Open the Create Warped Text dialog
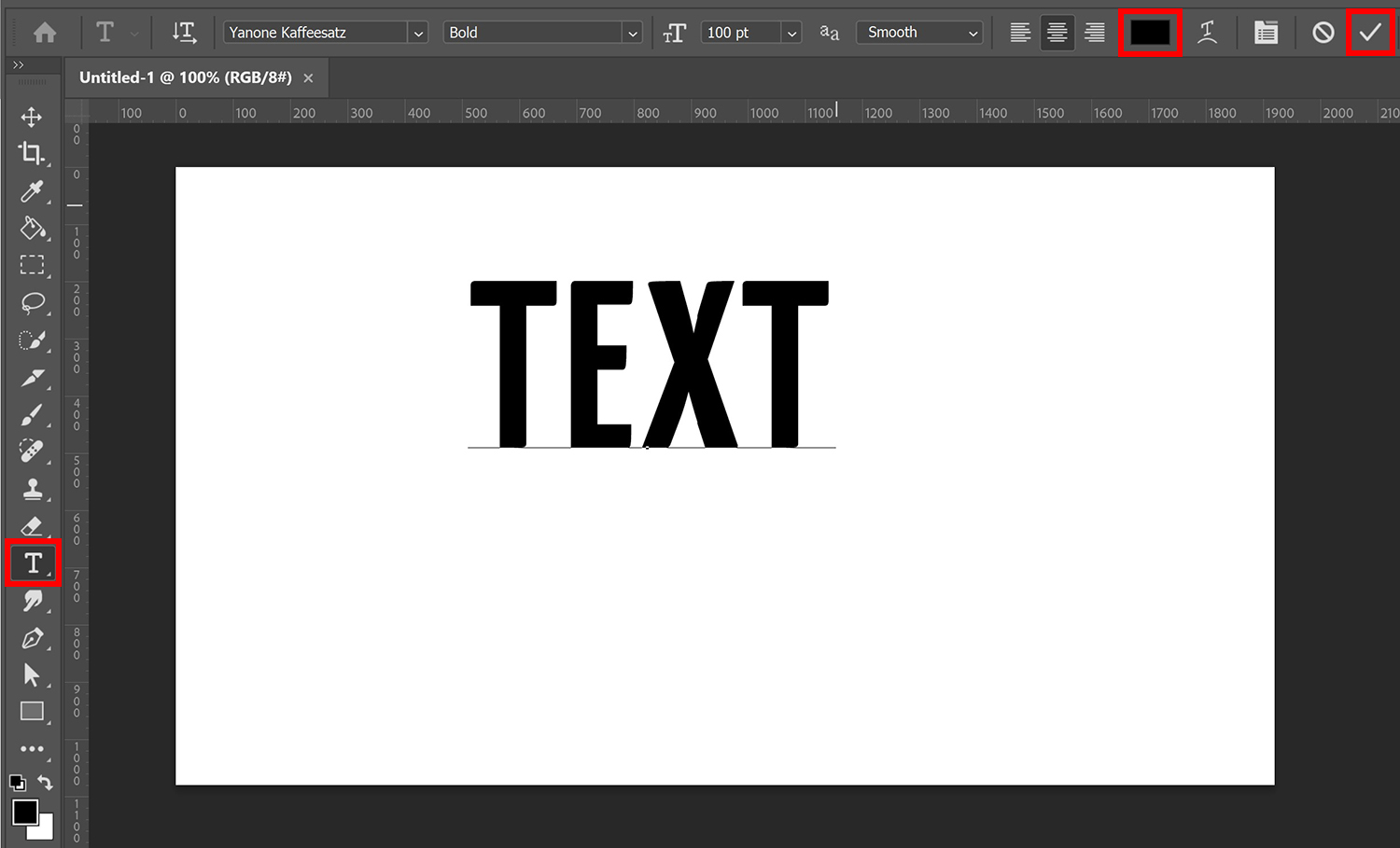The height and width of the screenshot is (848, 1400). coord(1208,32)
